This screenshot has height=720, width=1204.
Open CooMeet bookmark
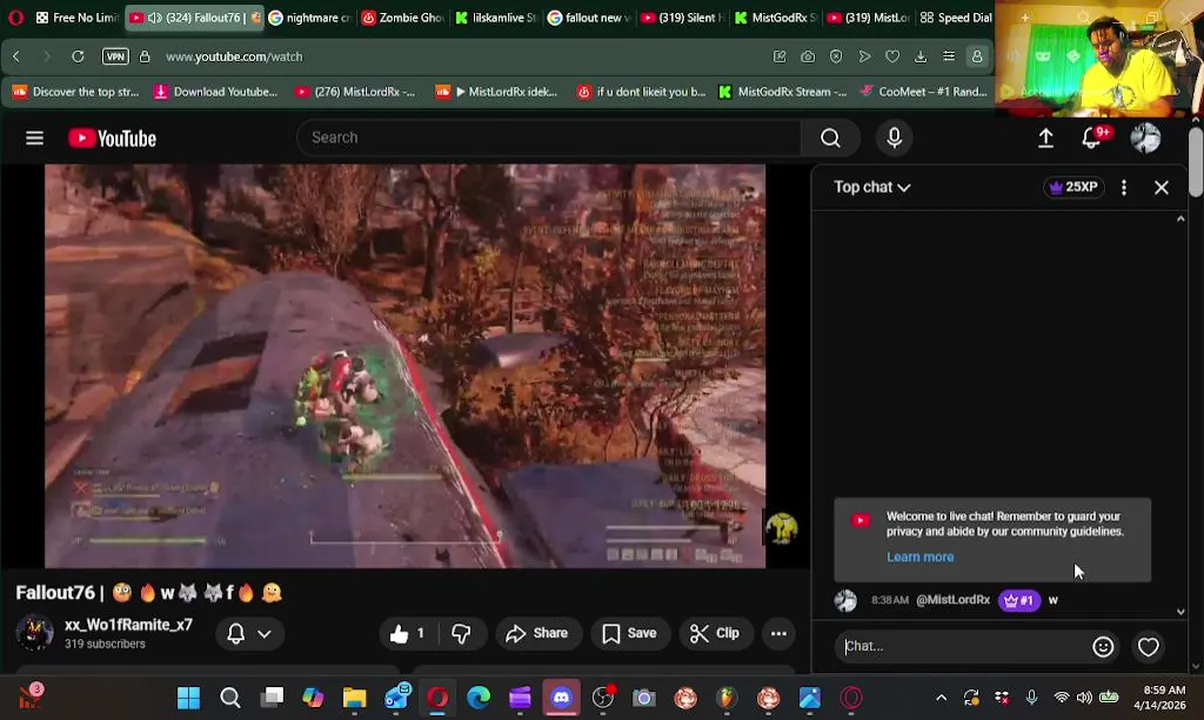923,92
